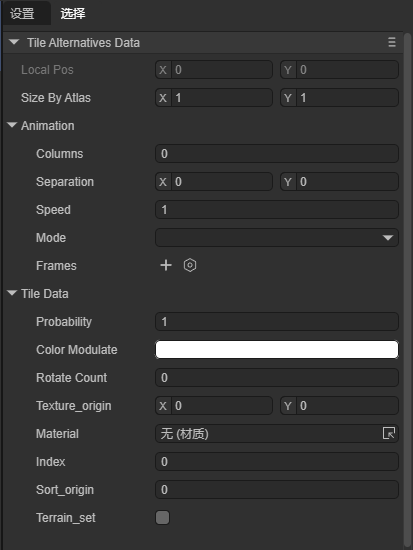Open frame settings hexagon icon next to Frames
Viewport: 413px width, 550px height.
tap(190, 266)
